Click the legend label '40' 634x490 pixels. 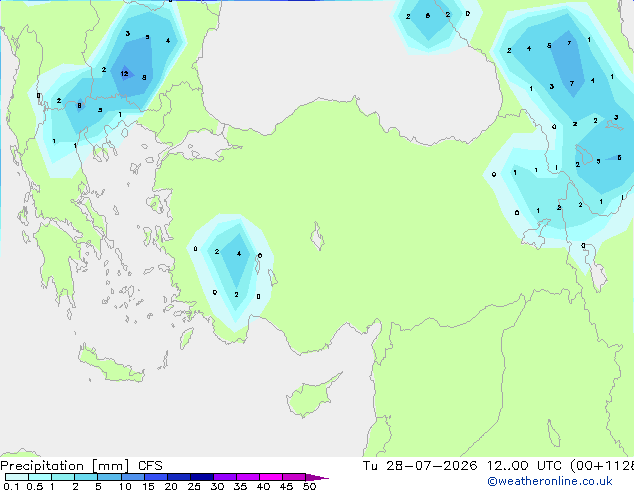pos(263,486)
